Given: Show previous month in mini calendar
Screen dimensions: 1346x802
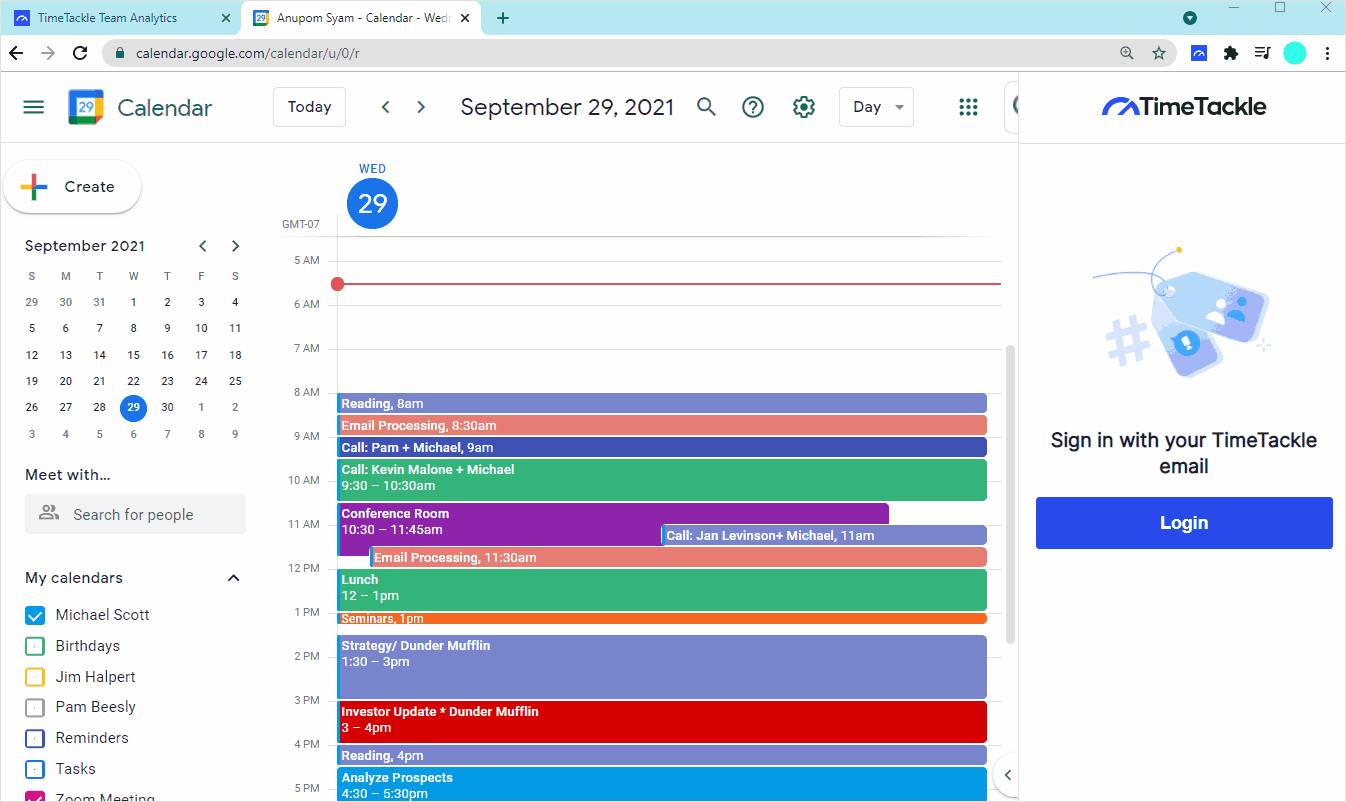Looking at the screenshot, I should 203,246.
